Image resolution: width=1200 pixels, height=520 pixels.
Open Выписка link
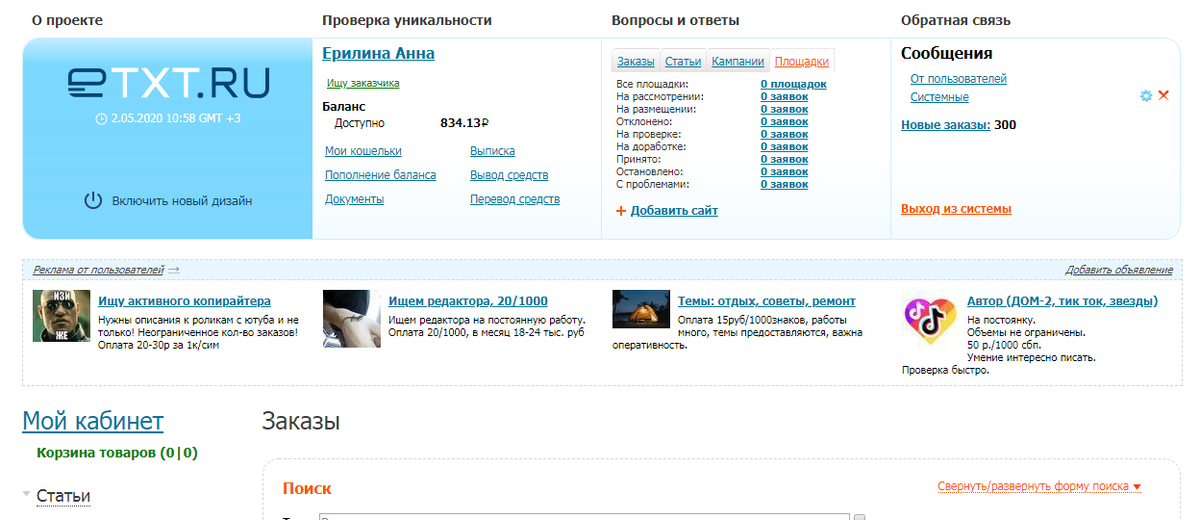click(x=492, y=151)
